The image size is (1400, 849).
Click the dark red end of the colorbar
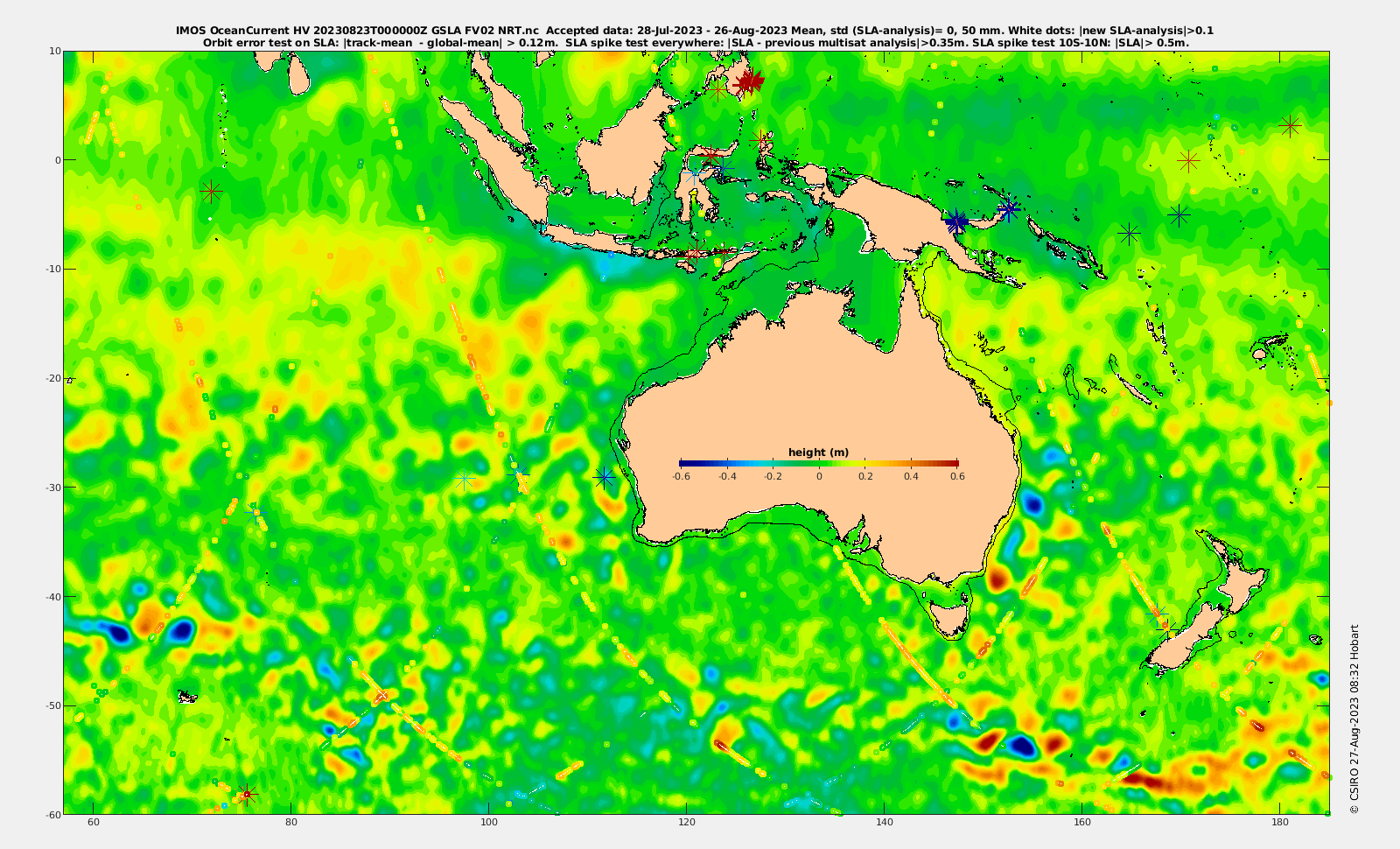(x=952, y=464)
